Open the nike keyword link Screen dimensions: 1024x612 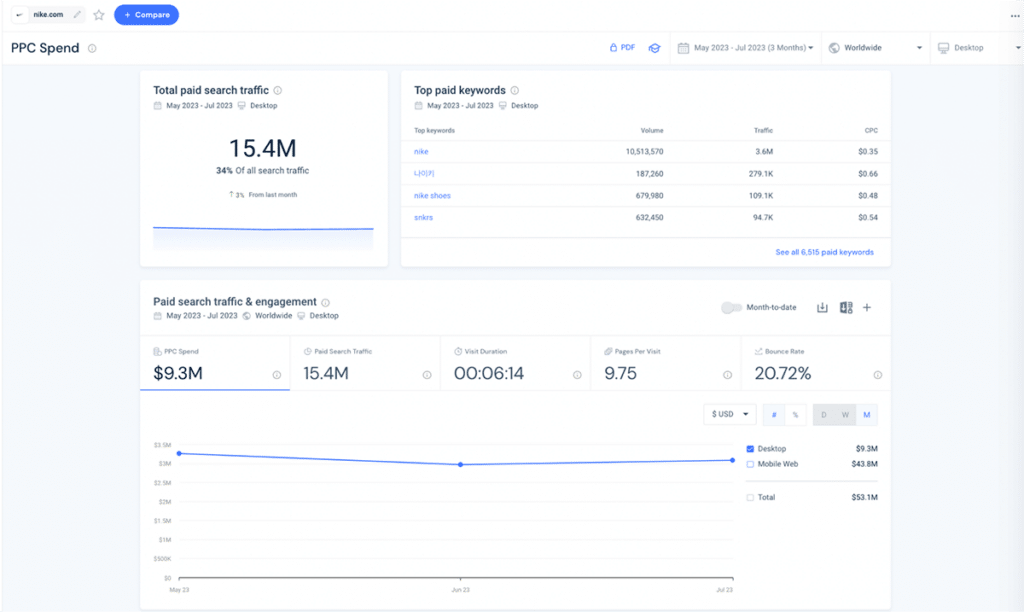pyautogui.click(x=421, y=152)
